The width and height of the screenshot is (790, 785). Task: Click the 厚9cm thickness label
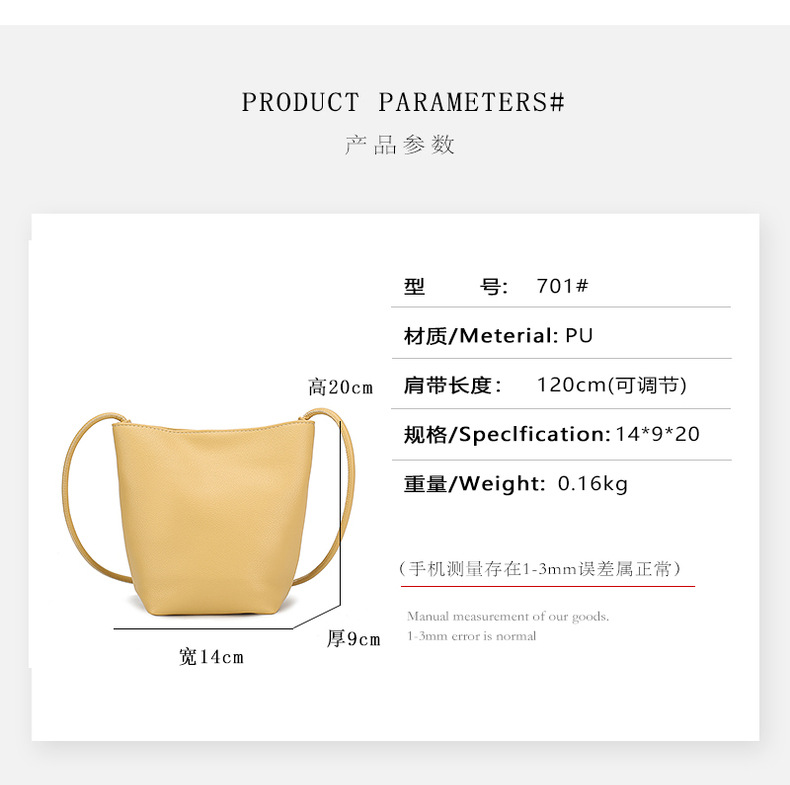[353, 639]
